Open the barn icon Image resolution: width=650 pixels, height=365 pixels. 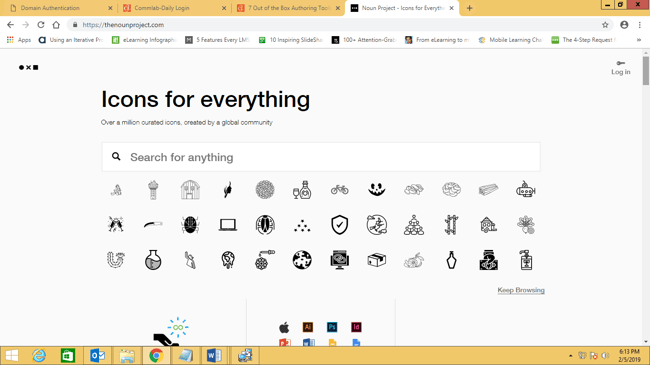(190, 190)
